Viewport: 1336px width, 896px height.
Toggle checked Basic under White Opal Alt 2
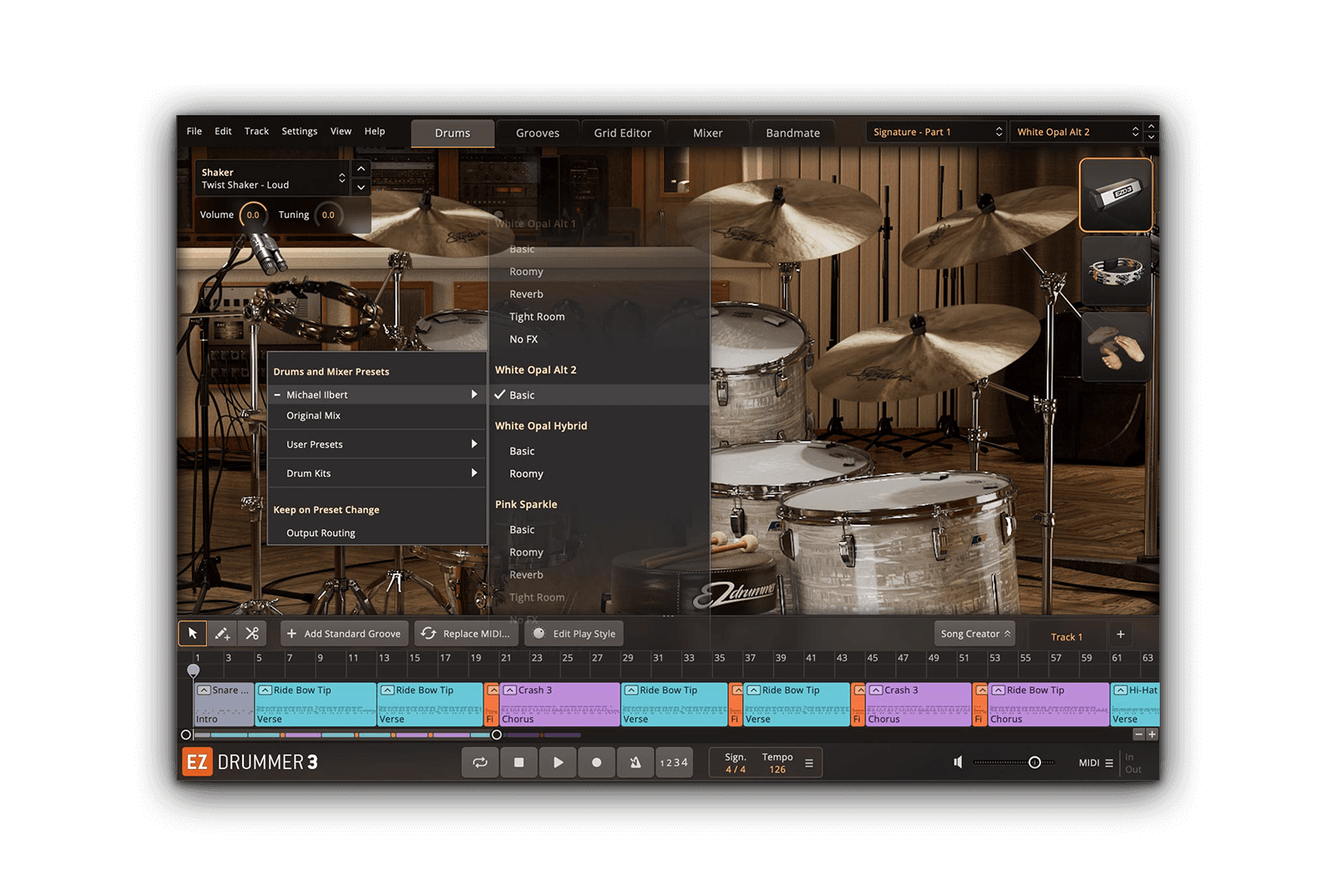599,395
